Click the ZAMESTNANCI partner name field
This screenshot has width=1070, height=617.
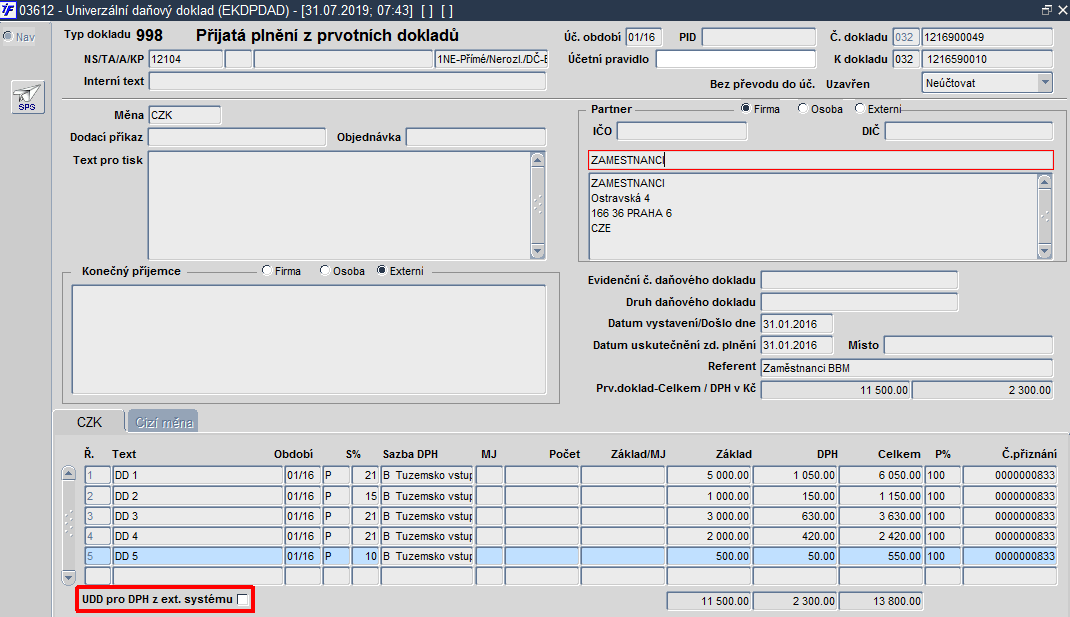pyautogui.click(x=821, y=160)
